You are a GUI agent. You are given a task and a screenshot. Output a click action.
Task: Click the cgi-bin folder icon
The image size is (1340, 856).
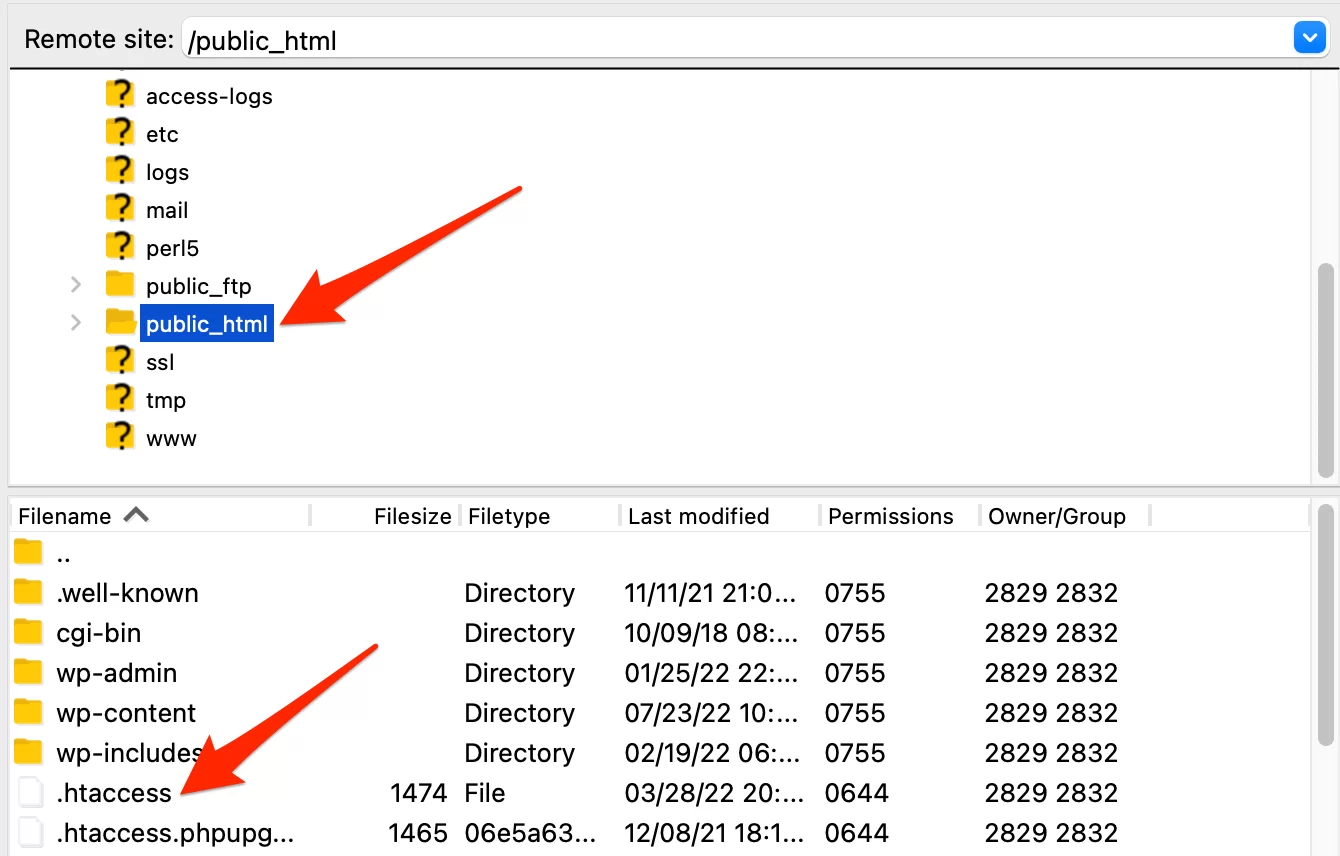point(29,632)
